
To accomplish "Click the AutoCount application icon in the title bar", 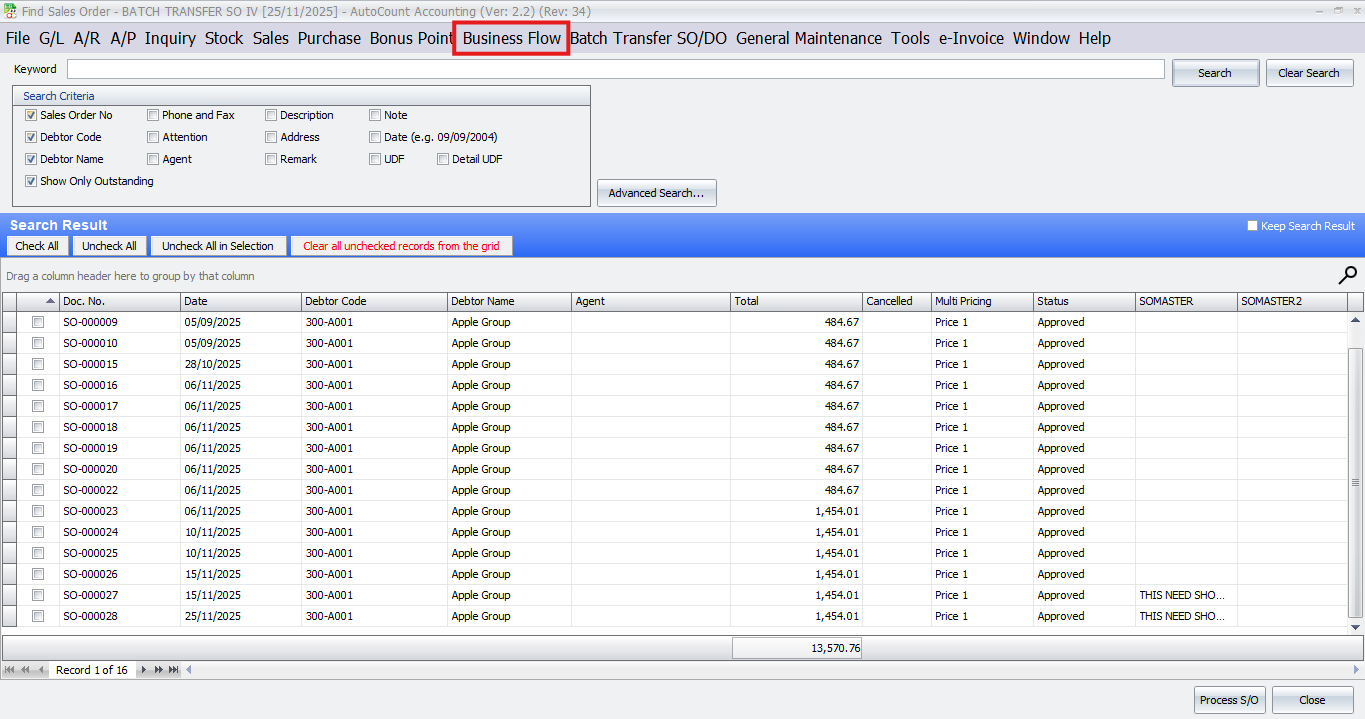I will coord(8,9).
